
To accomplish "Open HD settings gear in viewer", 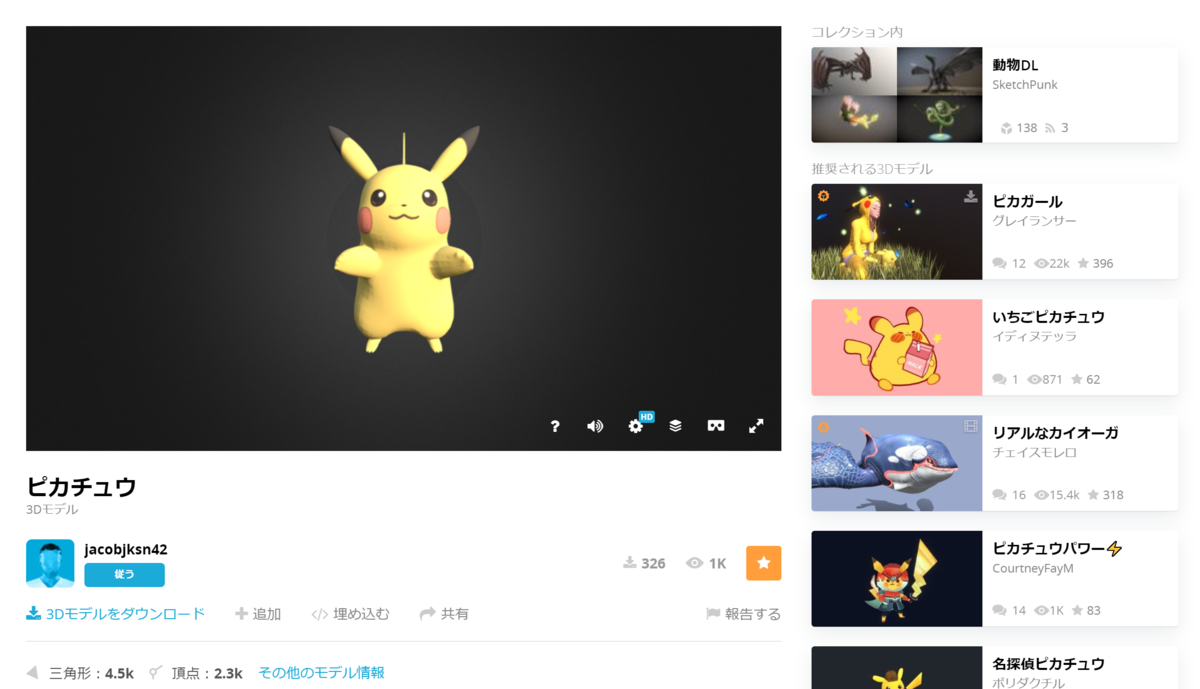I will 636,426.
